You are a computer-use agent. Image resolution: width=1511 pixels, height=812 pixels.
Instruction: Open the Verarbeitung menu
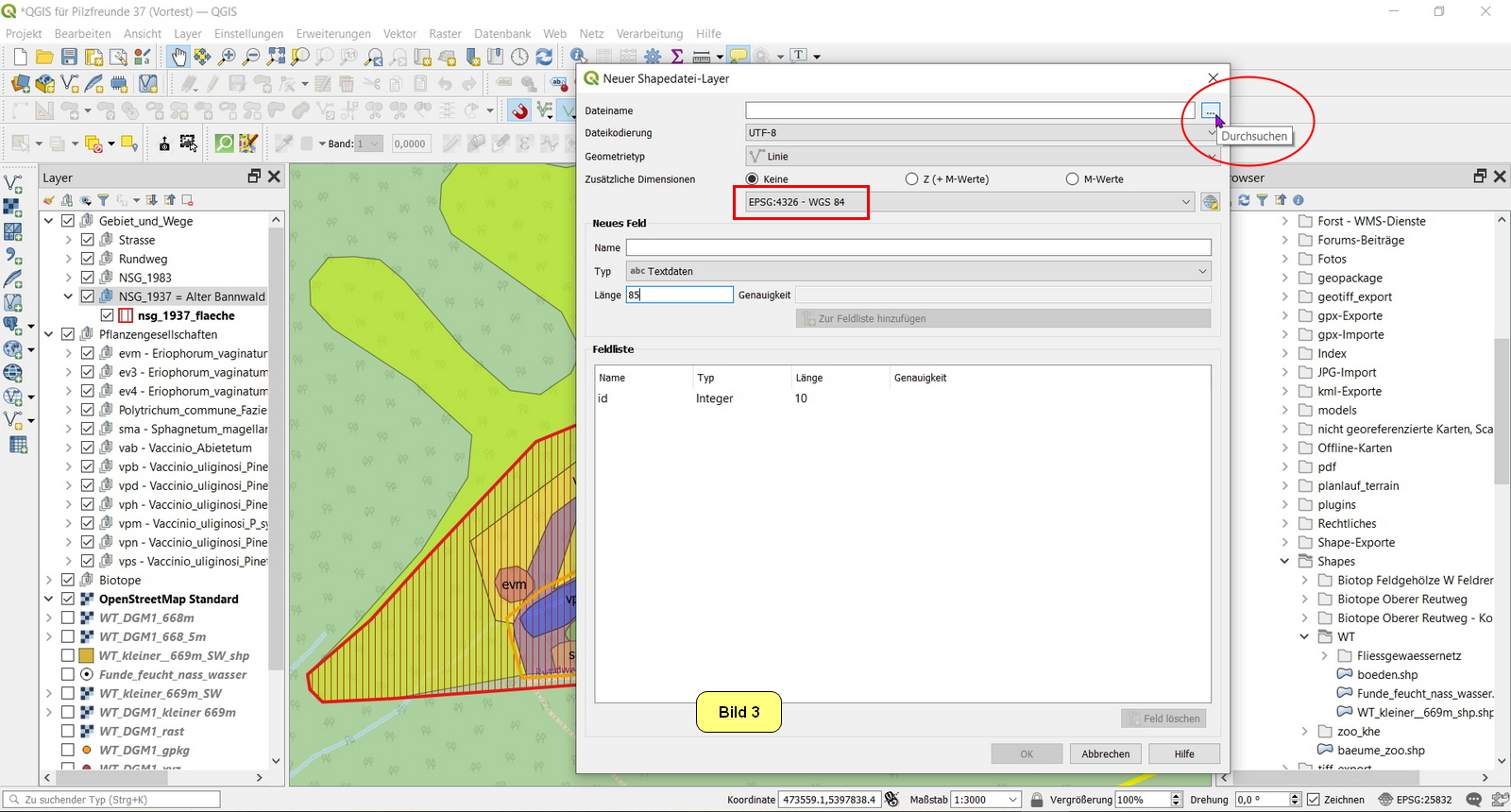point(649,33)
